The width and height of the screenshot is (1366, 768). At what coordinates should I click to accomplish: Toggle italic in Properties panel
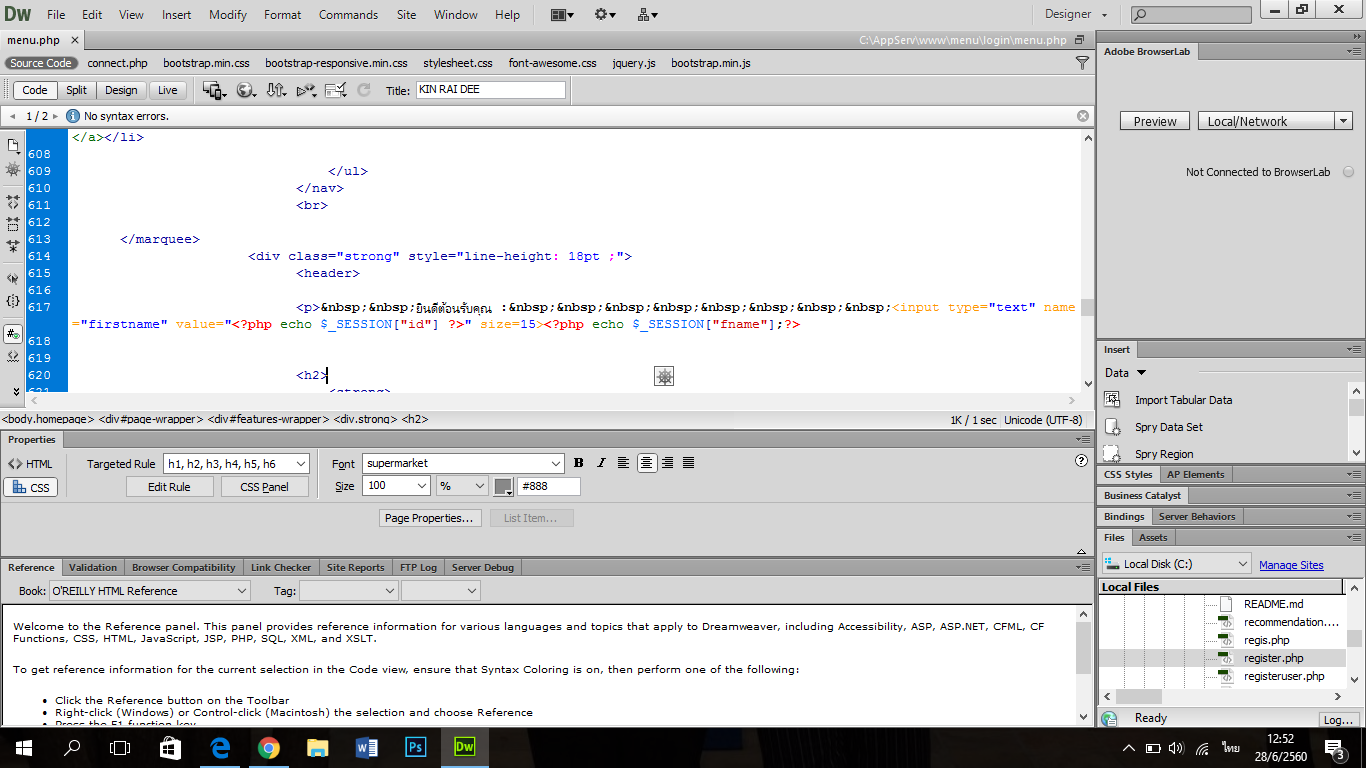[x=601, y=463]
